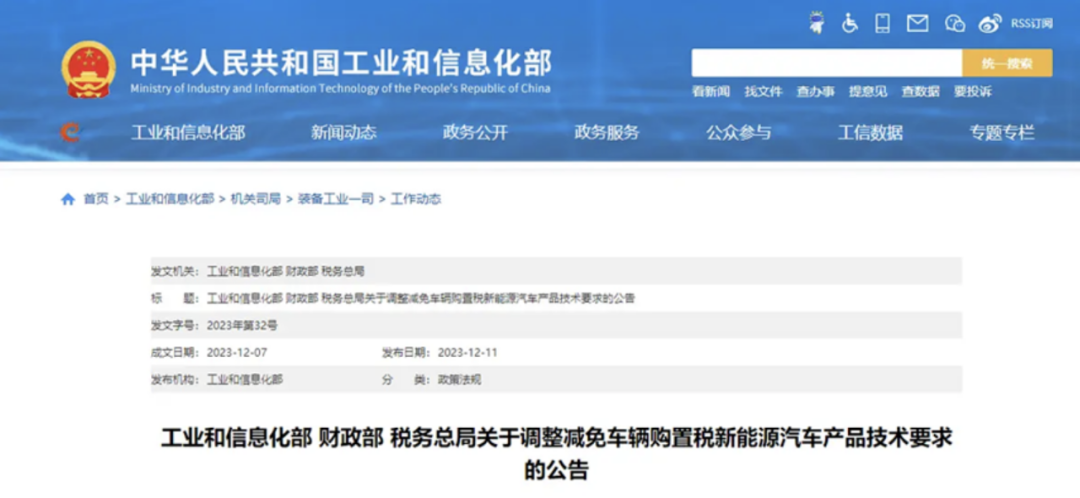Screen dimensions: 1080x498
Task: Click the 中华人民共和国工业和信息化部 site title
Action: 342,63
